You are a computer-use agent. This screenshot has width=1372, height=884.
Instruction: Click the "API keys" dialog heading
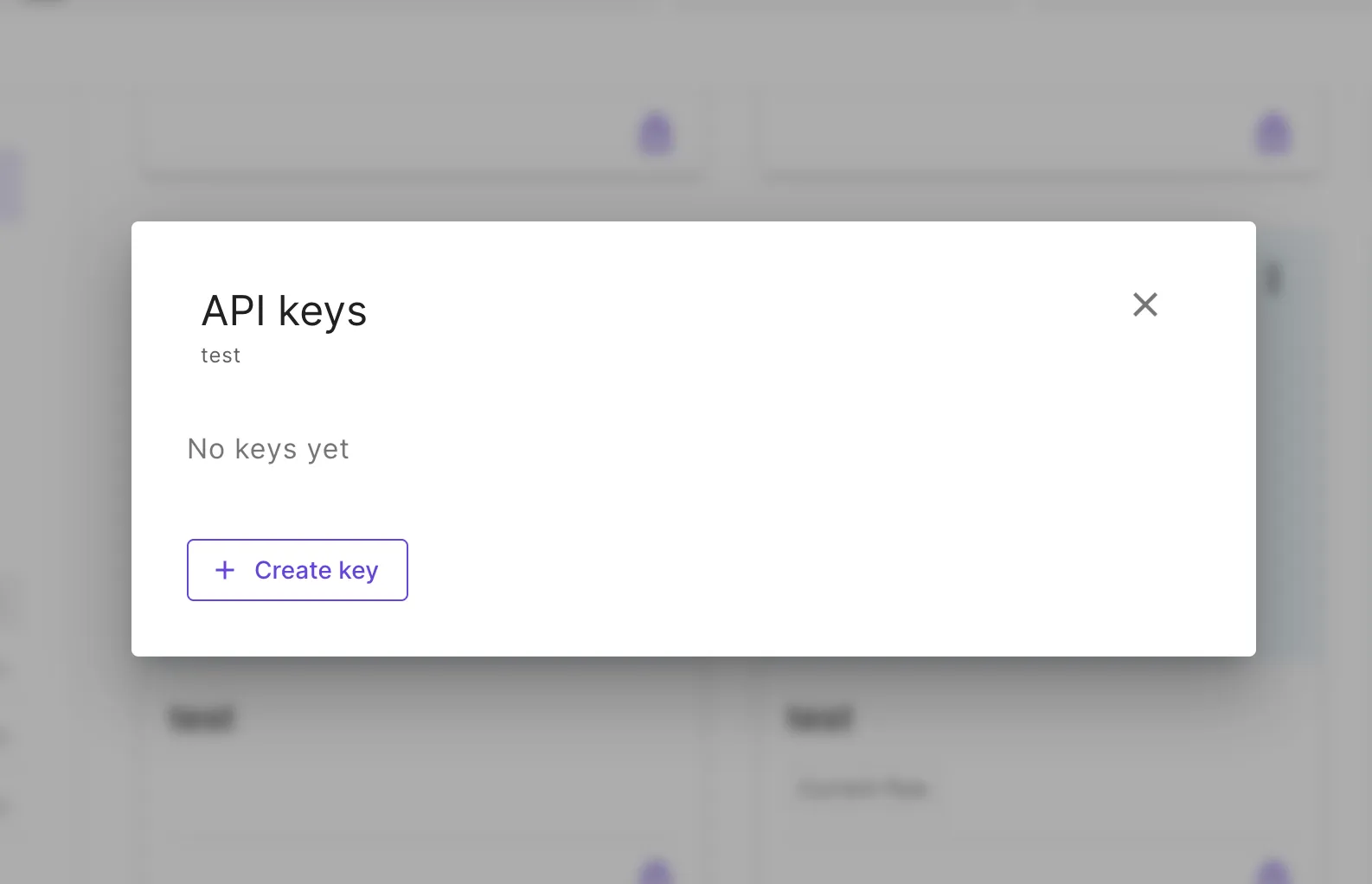tap(284, 311)
